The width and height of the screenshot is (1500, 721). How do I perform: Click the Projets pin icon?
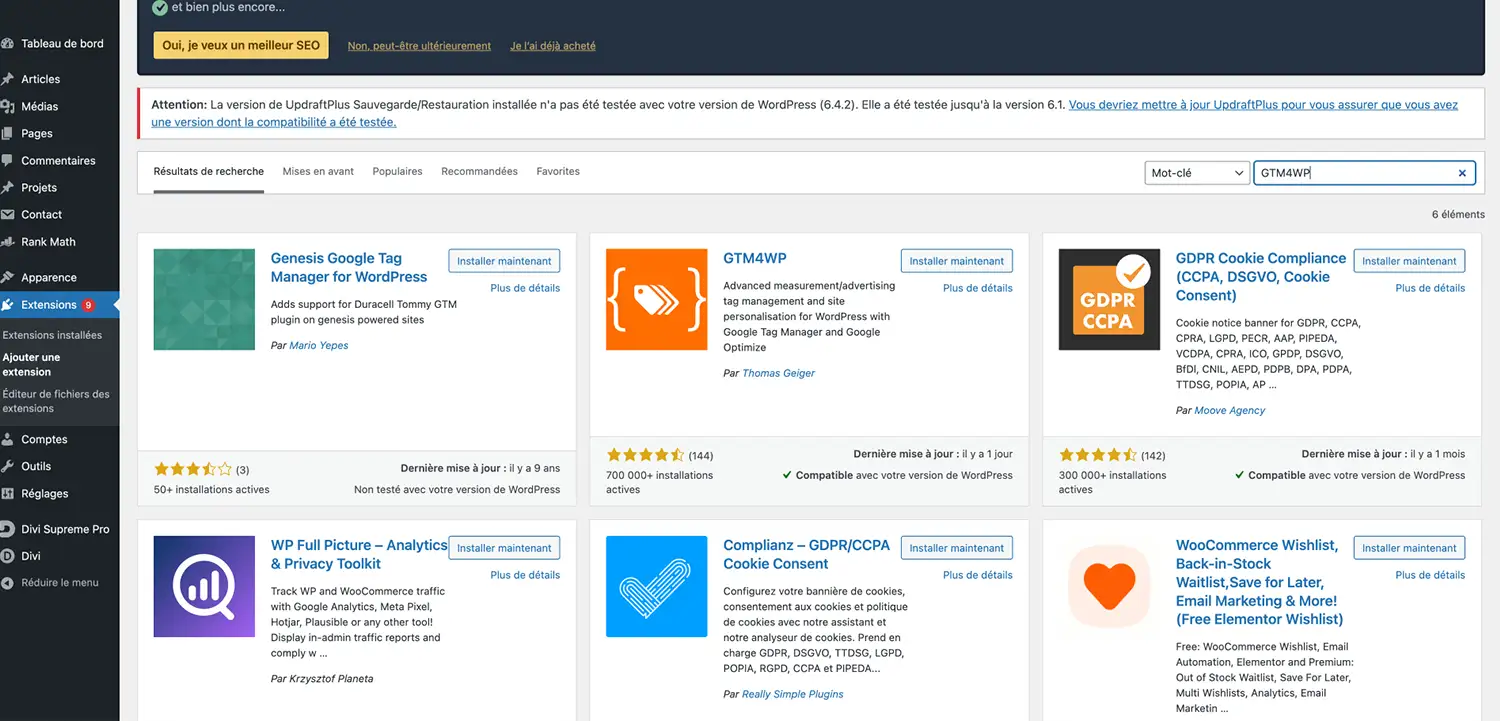[x=8, y=187]
